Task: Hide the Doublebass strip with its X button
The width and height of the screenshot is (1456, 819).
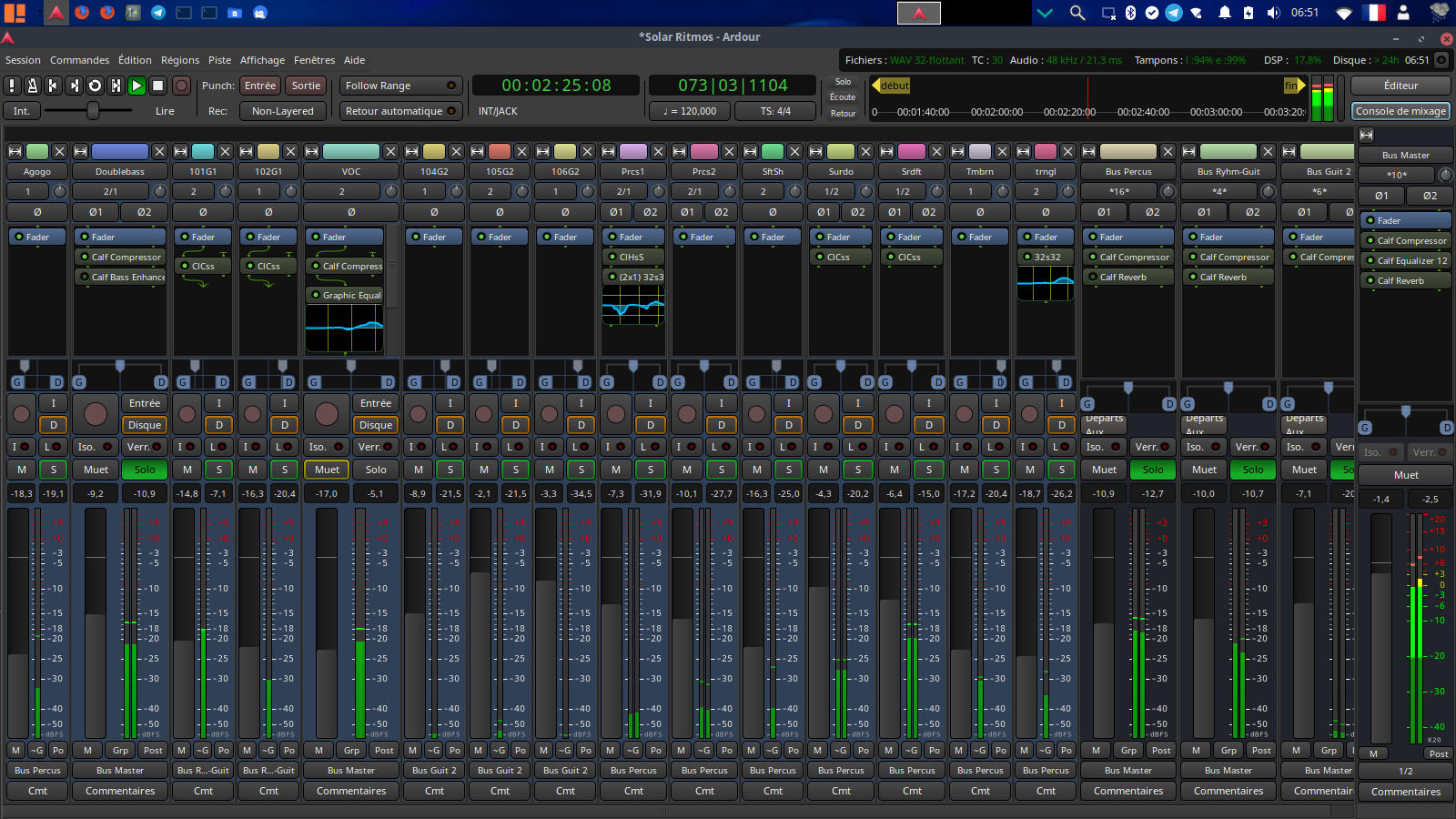Action: [x=158, y=151]
